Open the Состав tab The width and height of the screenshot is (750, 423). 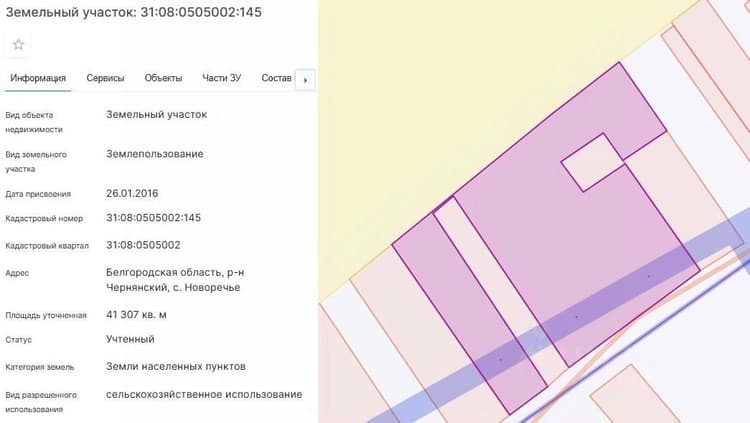coord(276,78)
